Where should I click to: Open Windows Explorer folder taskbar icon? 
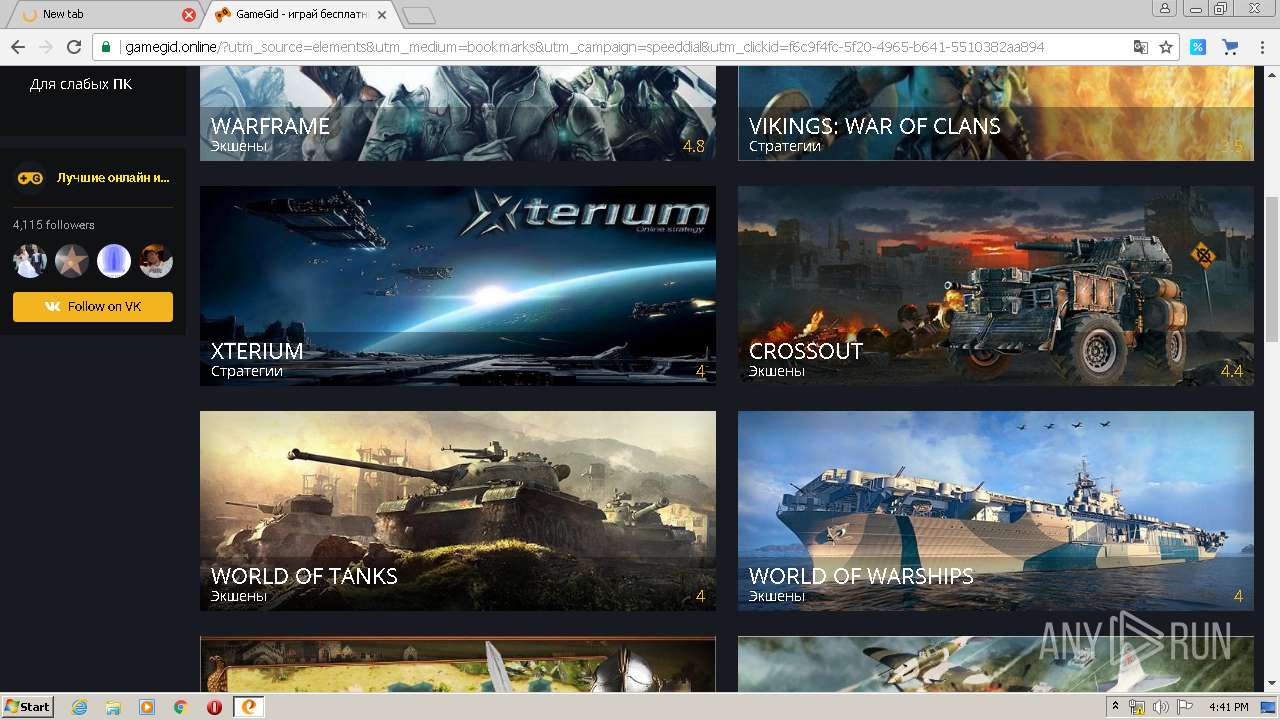113,707
